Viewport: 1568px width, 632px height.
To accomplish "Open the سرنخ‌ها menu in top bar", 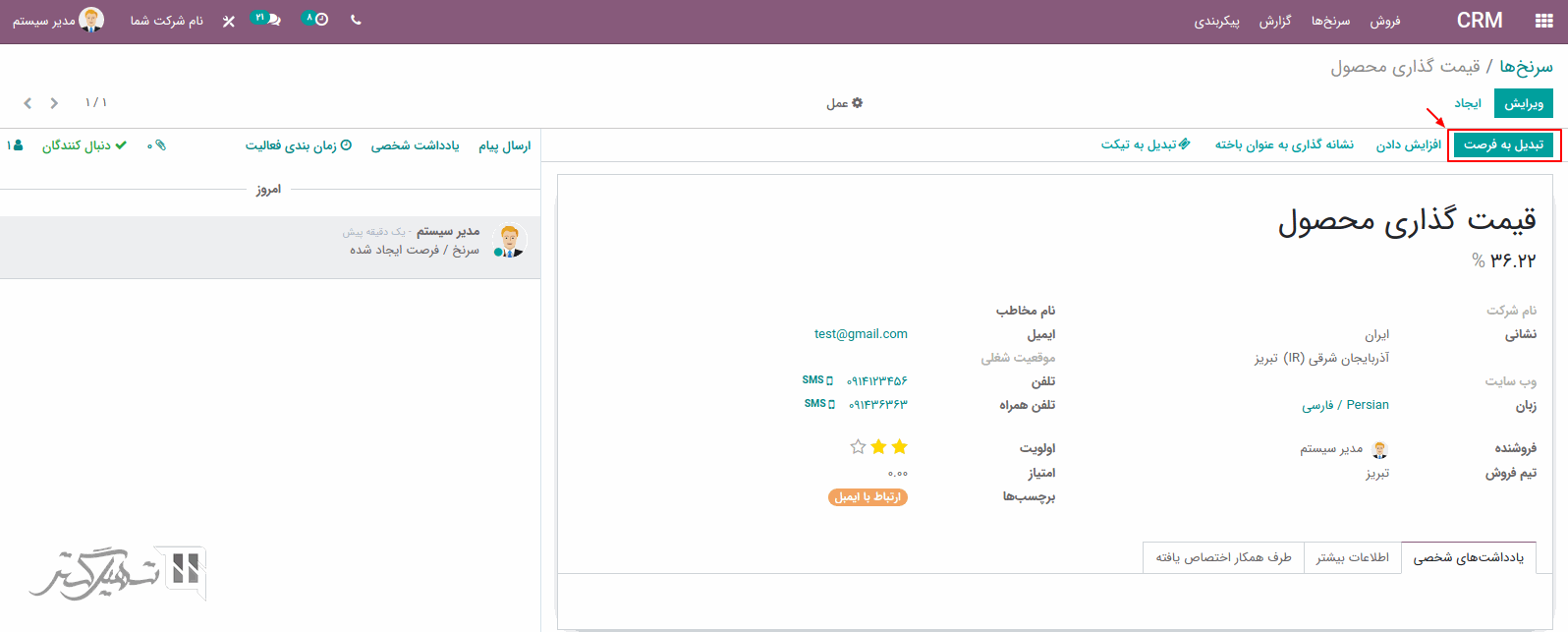I will (1330, 21).
